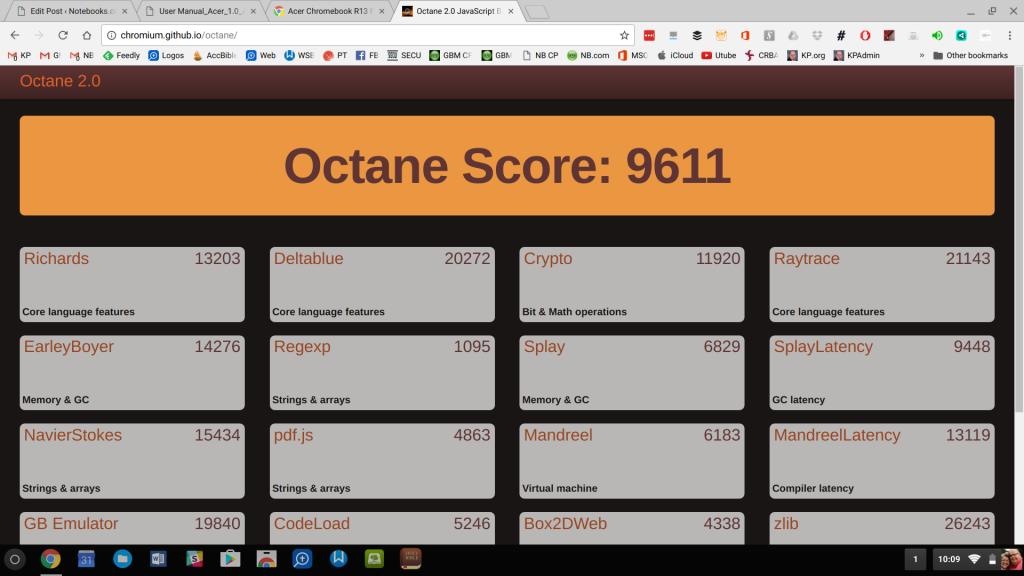
Task: Click the Google Drive extension icon
Action: click(x=793, y=35)
